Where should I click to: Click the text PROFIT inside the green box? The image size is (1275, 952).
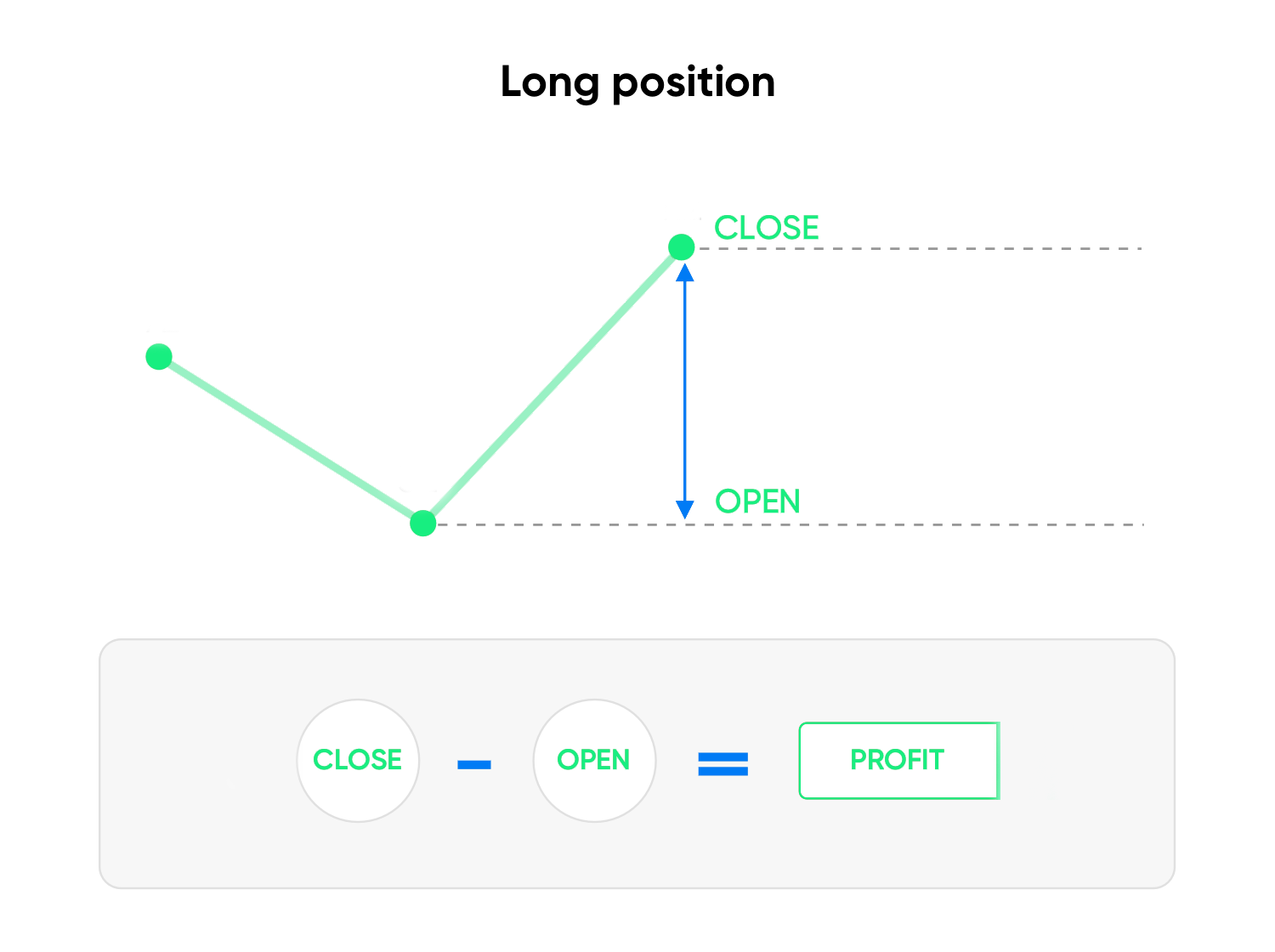click(898, 760)
